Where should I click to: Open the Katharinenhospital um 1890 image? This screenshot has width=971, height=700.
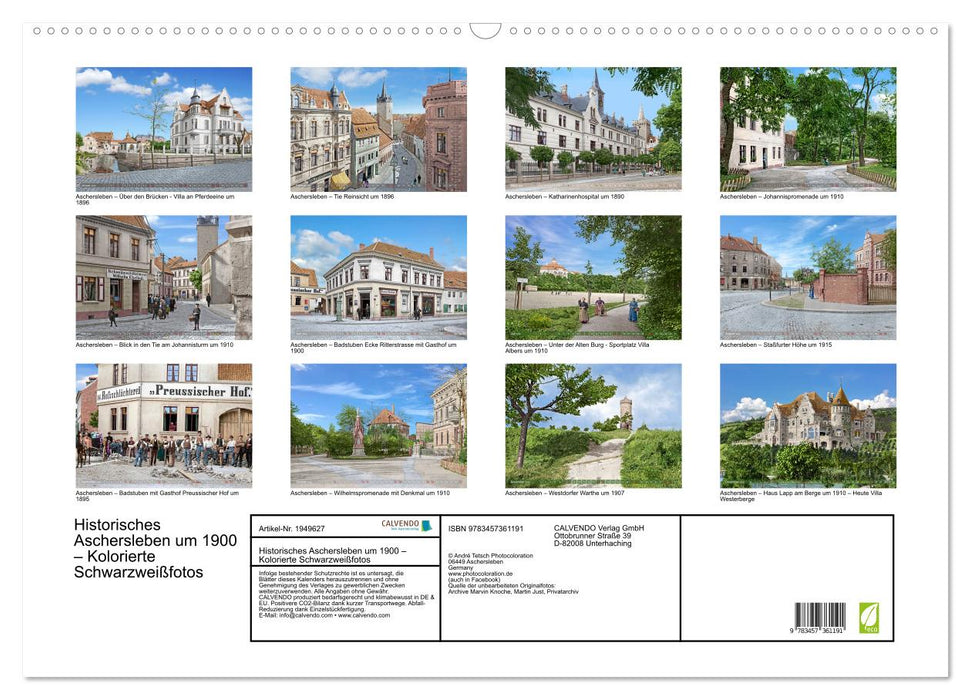[x=593, y=128]
